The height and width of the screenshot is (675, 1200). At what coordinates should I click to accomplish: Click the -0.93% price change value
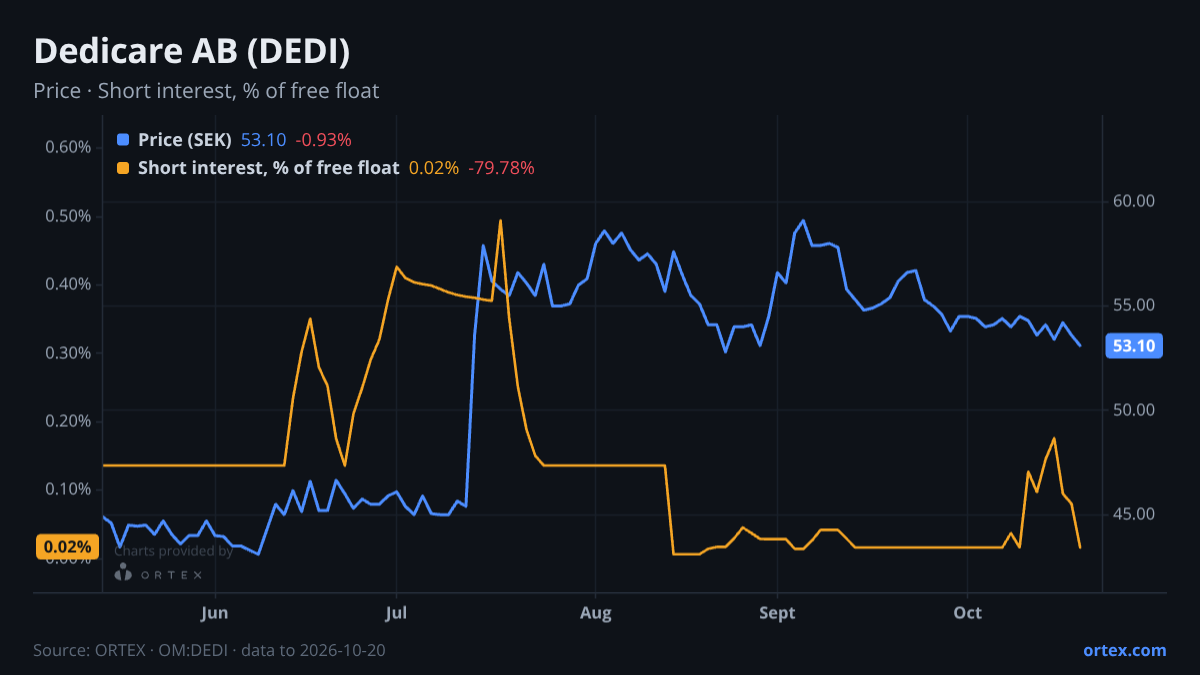click(322, 140)
